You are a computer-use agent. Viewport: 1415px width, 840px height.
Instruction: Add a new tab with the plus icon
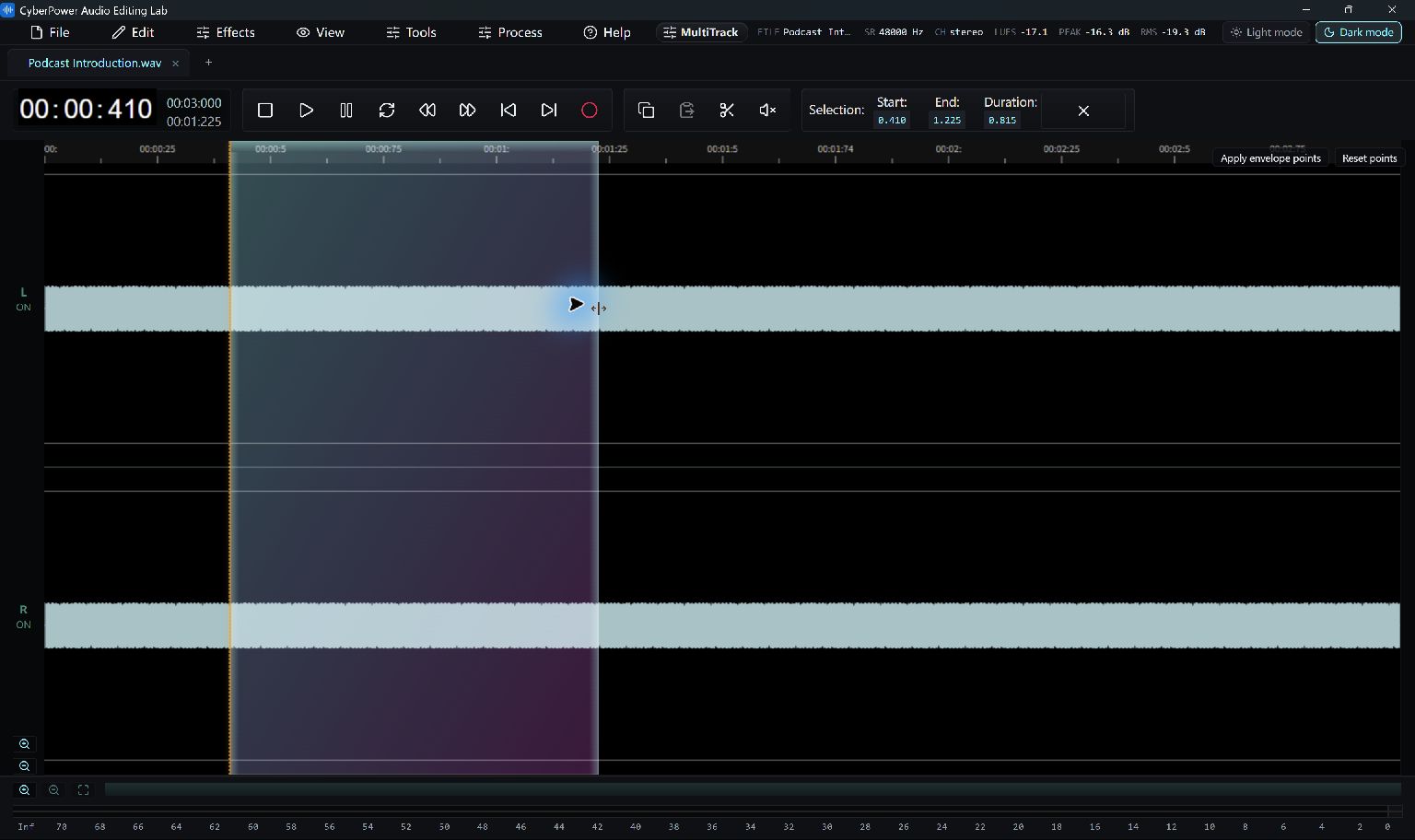(x=208, y=63)
